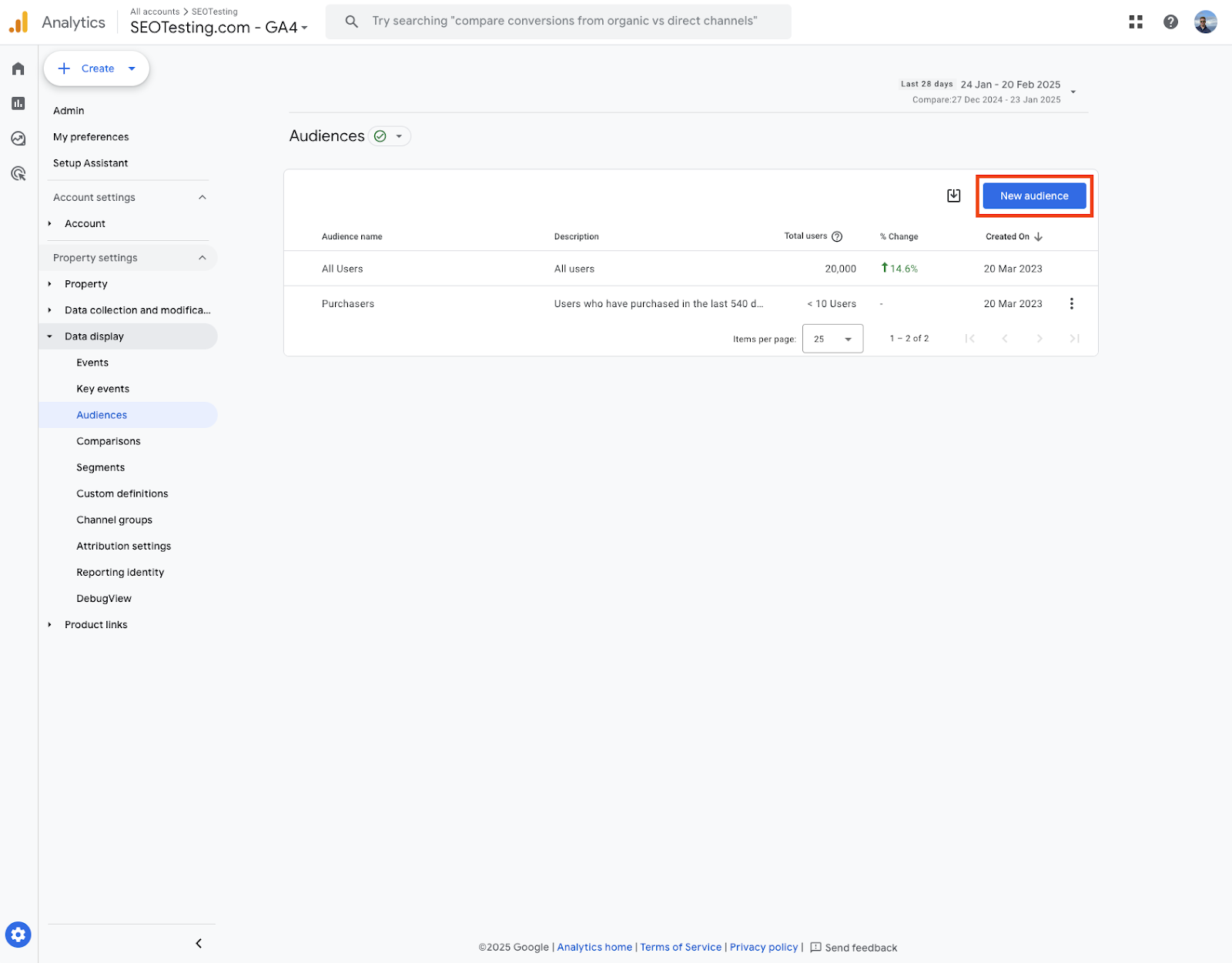This screenshot has height=963, width=1232.
Task: Open the items per page dropdown
Action: click(832, 339)
